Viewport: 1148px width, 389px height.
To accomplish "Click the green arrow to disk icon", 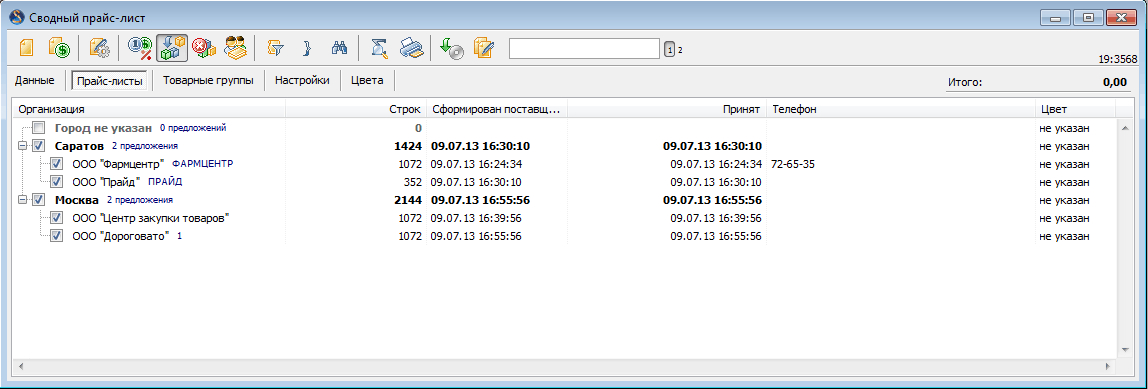I will pyautogui.click(x=452, y=48).
